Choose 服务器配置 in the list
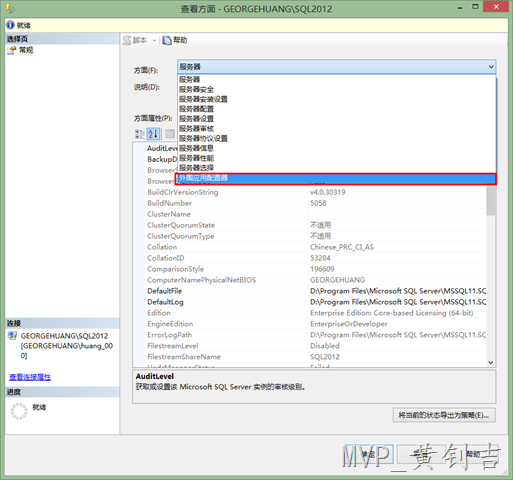513x480 pixels. pos(337,109)
